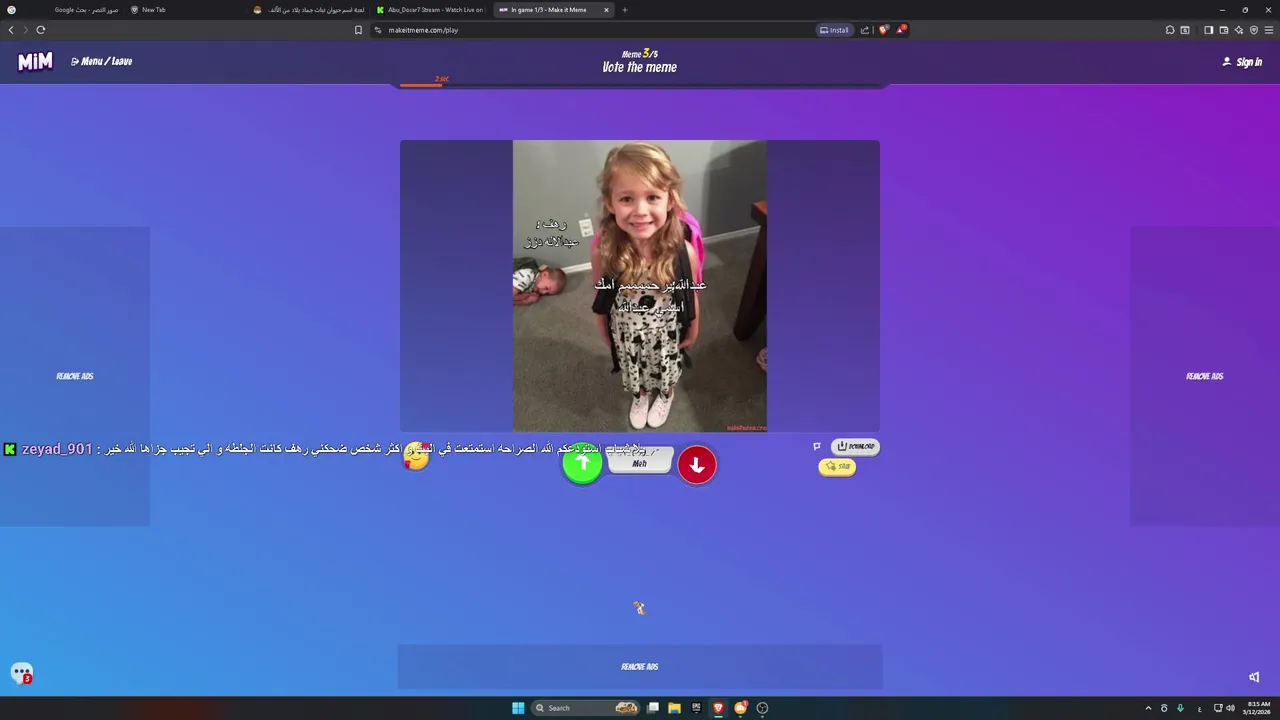Click the MiM logo
The height and width of the screenshot is (720, 1280).
click(35, 62)
